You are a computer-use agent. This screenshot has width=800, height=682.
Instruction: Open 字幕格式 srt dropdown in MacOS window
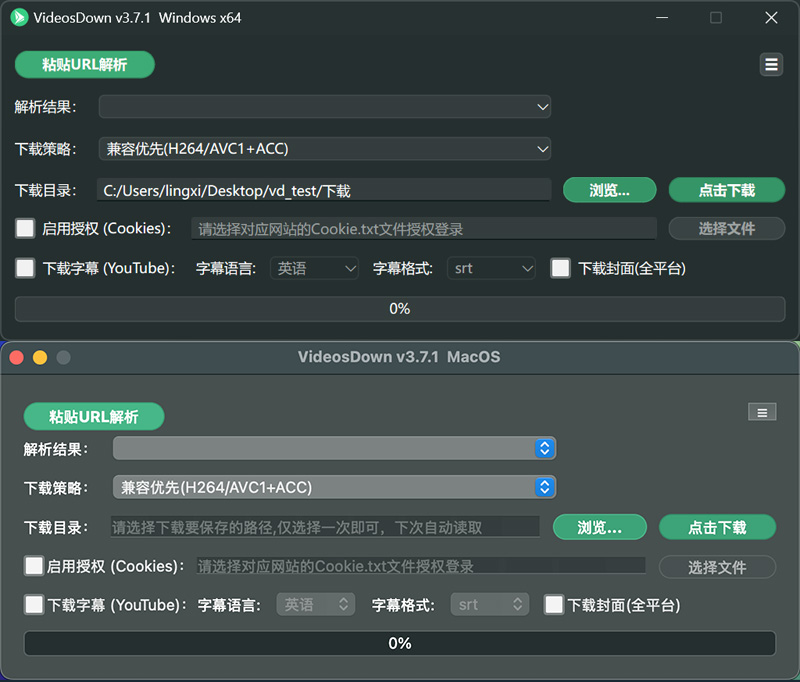pyautogui.click(x=490, y=604)
